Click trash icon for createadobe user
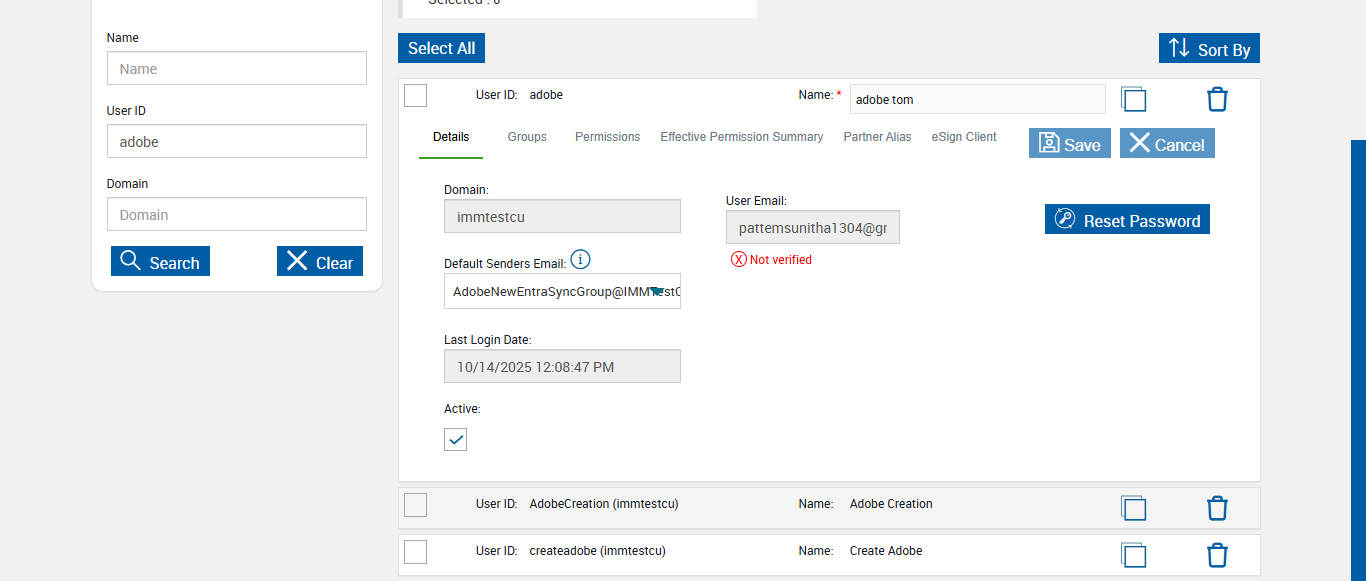Screen dimensions: 1366x581 1217,555
